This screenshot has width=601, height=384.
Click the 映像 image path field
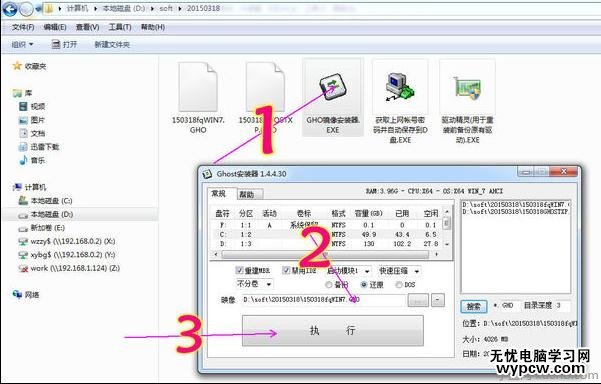[x=324, y=300]
